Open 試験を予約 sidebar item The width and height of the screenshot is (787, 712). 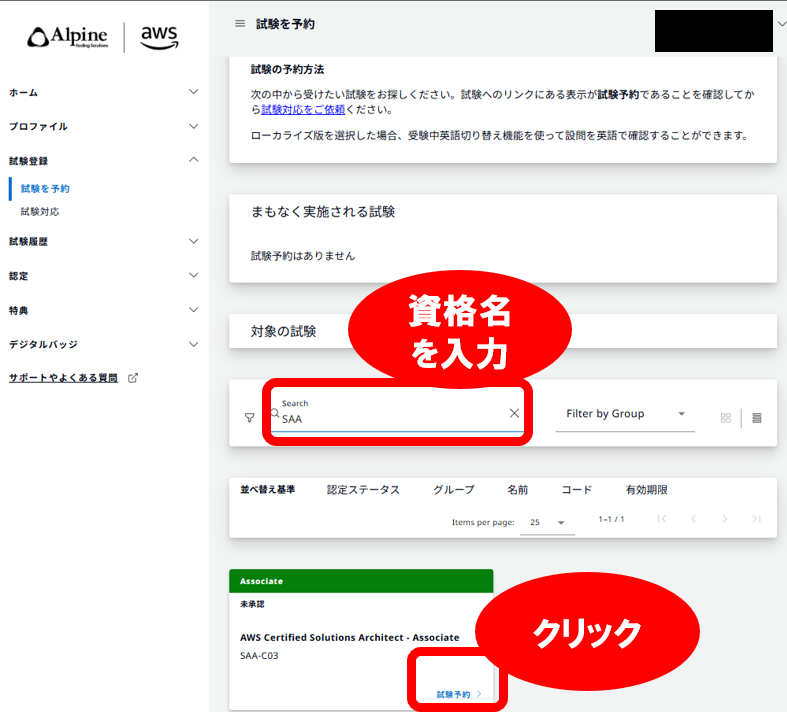(45, 189)
